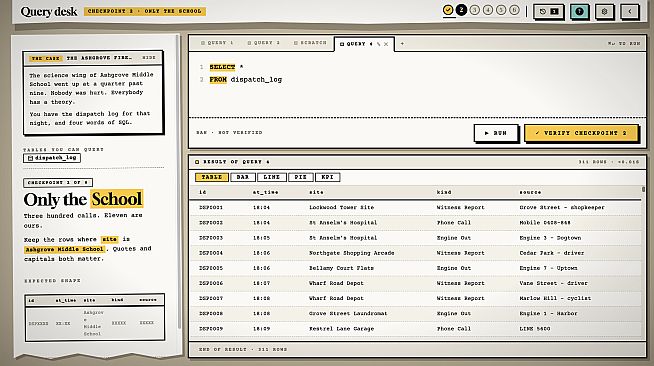Viewport: 654px width, 366px height.
Task: Select the Northgate Shopping Arcade cell
Action: (352, 253)
